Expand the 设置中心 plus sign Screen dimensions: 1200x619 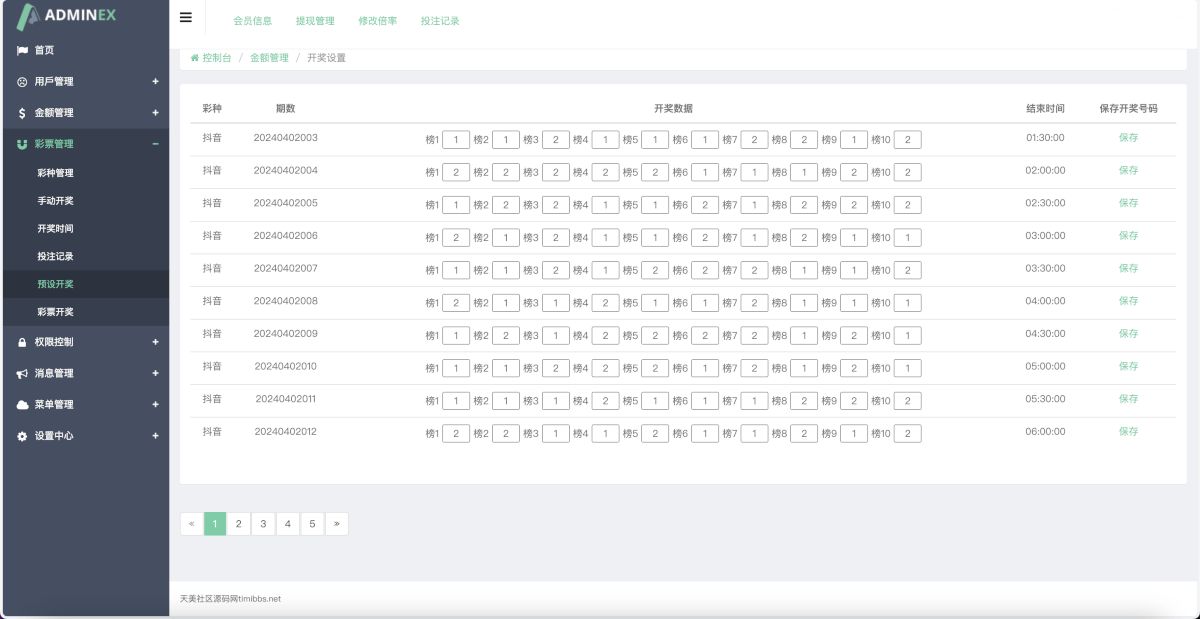click(155, 436)
